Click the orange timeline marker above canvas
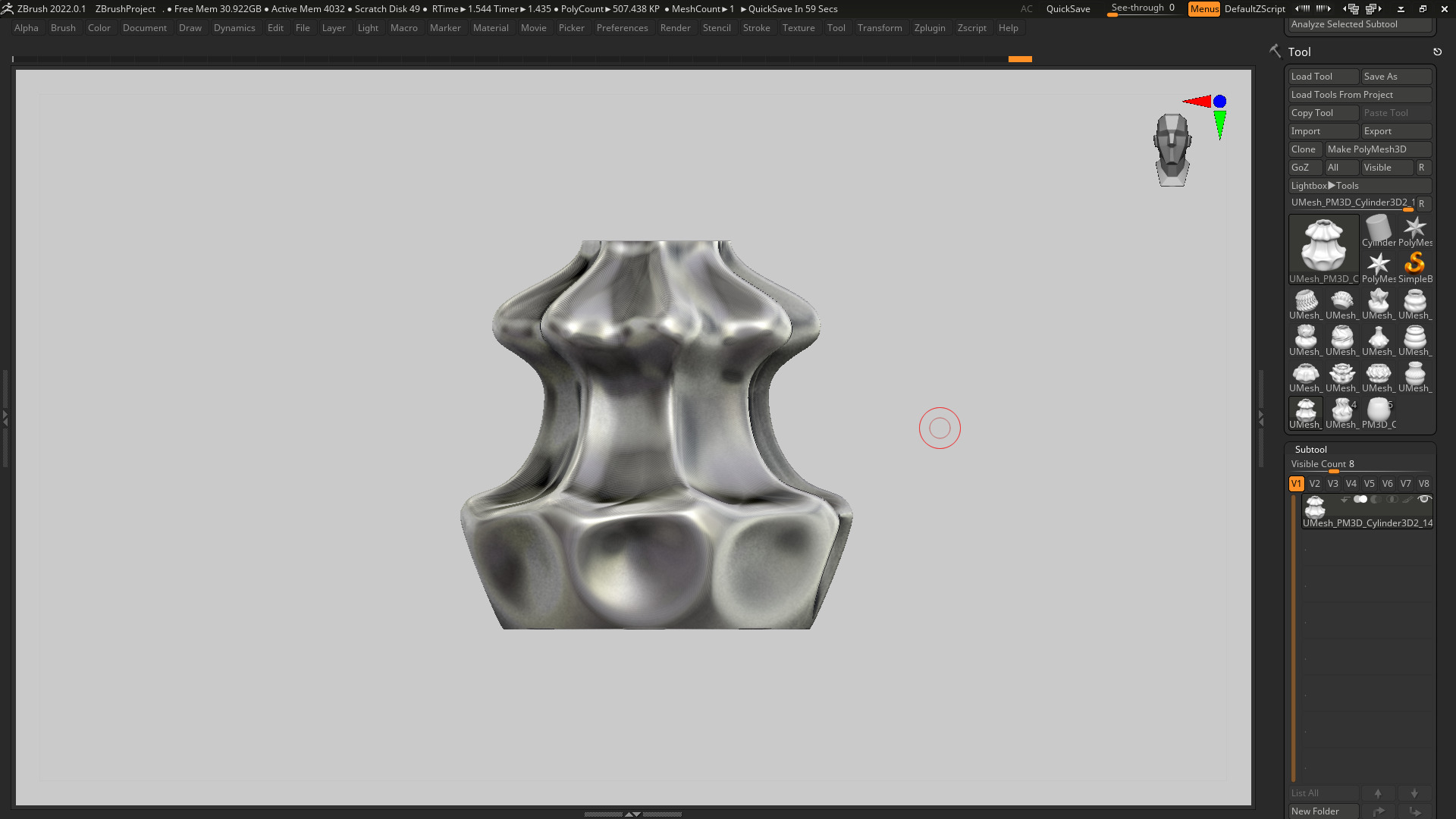The image size is (1456, 819). click(1020, 58)
